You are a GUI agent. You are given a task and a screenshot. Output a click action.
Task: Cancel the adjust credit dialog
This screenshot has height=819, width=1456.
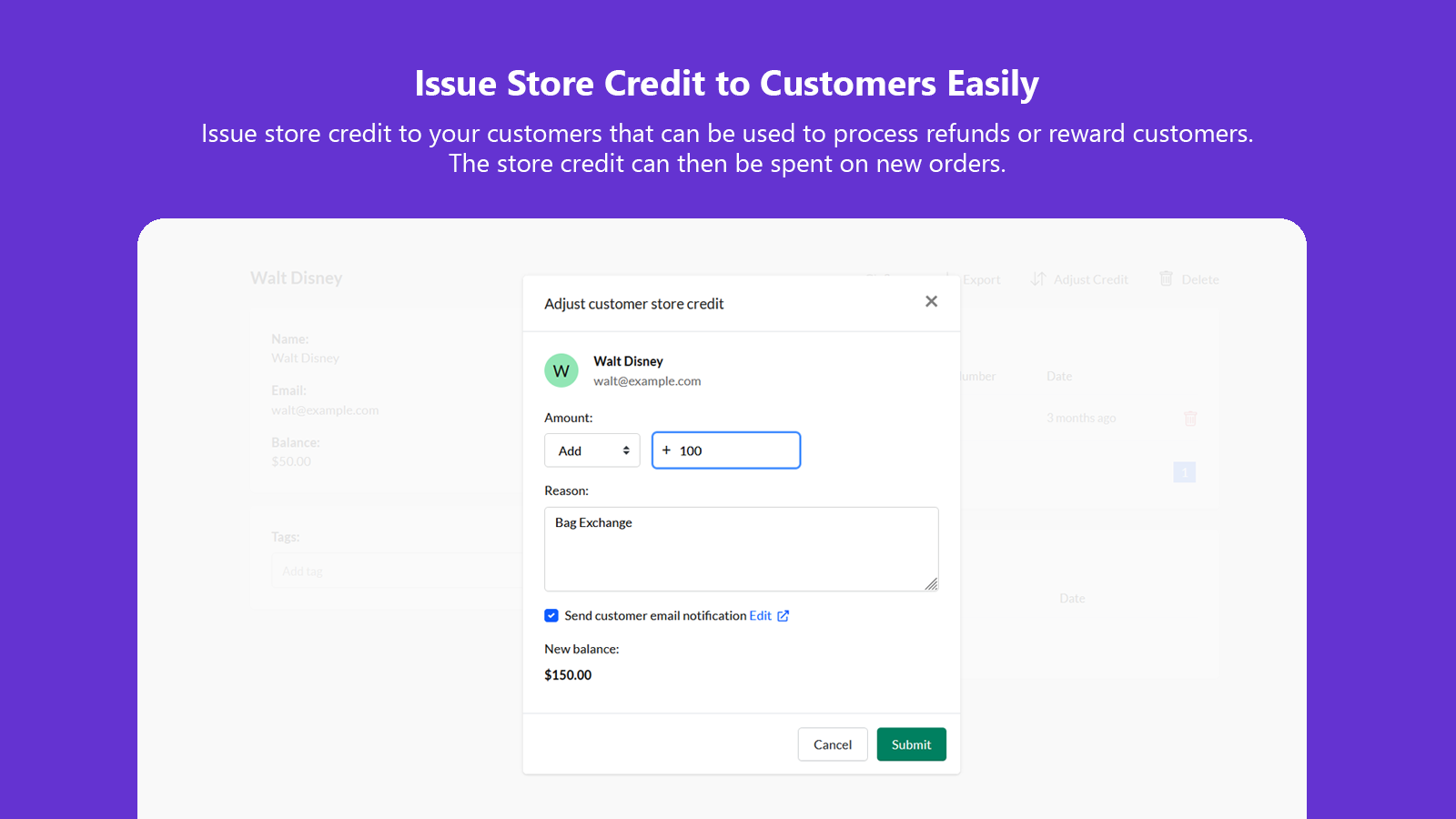pyautogui.click(x=832, y=744)
